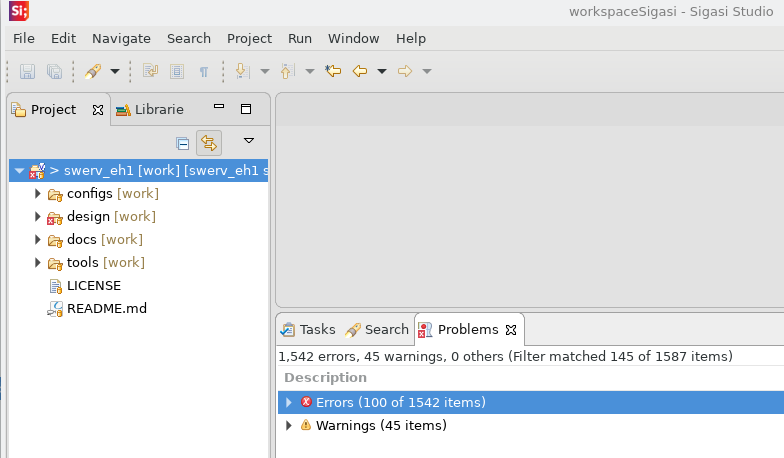Expand the docs folder

[x=38, y=240]
